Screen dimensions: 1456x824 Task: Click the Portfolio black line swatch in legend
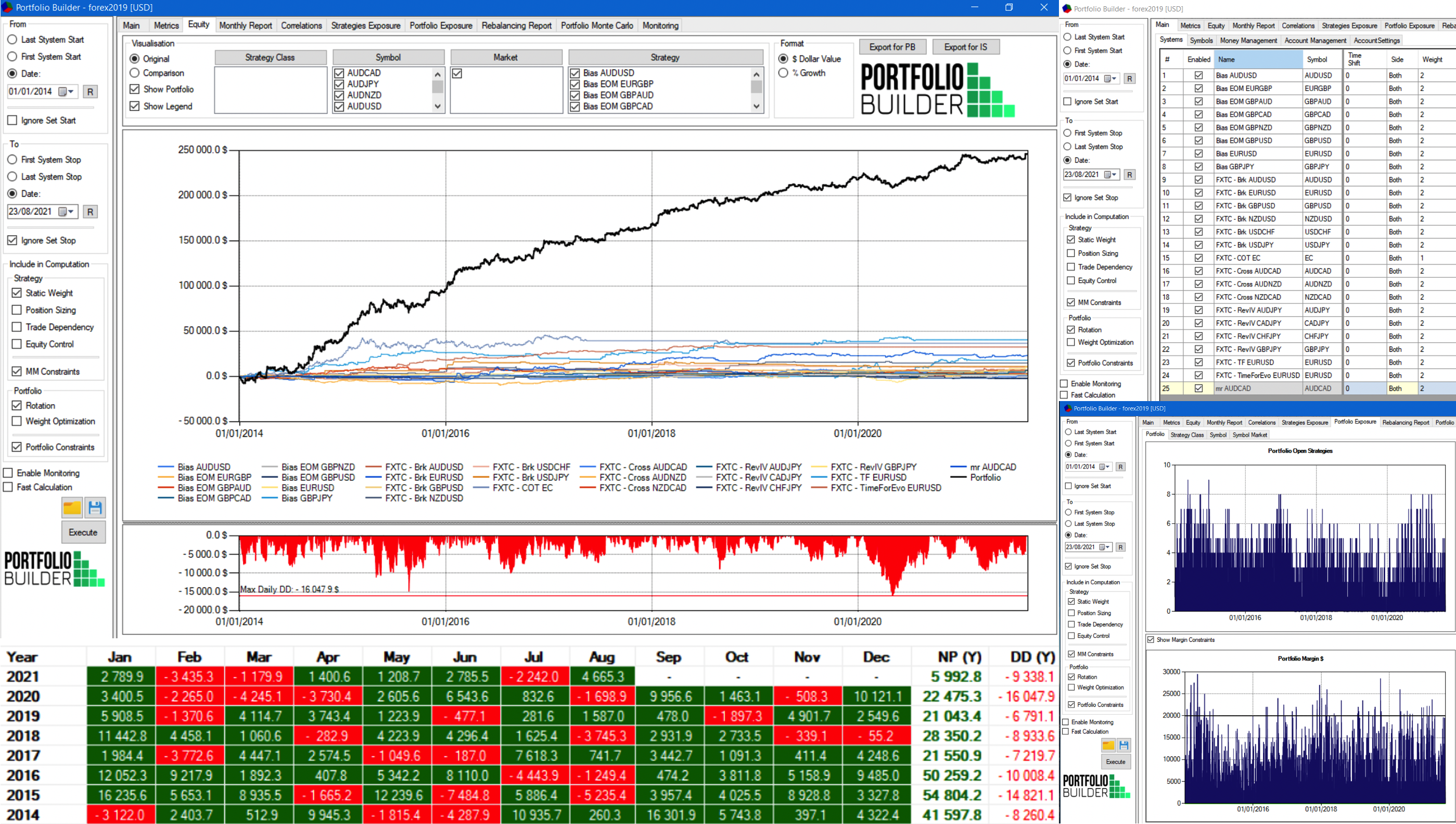958,478
